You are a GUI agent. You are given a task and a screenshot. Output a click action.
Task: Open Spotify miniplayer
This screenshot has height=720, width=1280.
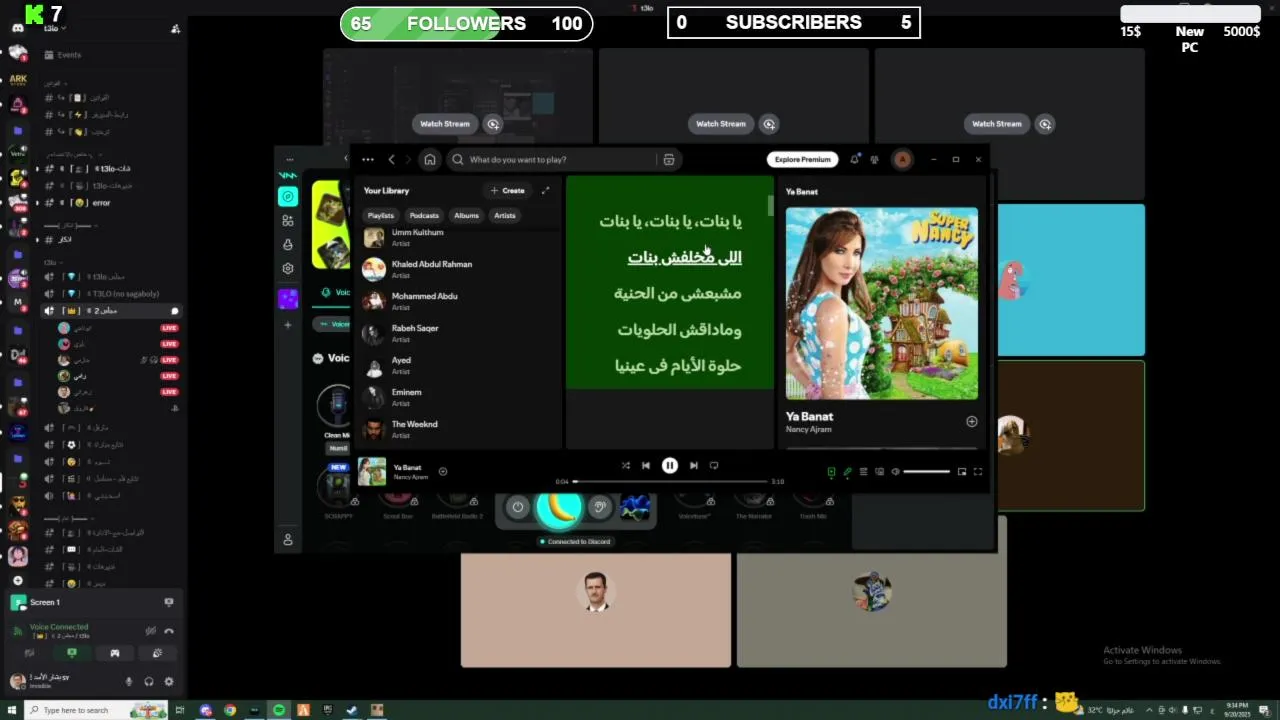(x=962, y=471)
